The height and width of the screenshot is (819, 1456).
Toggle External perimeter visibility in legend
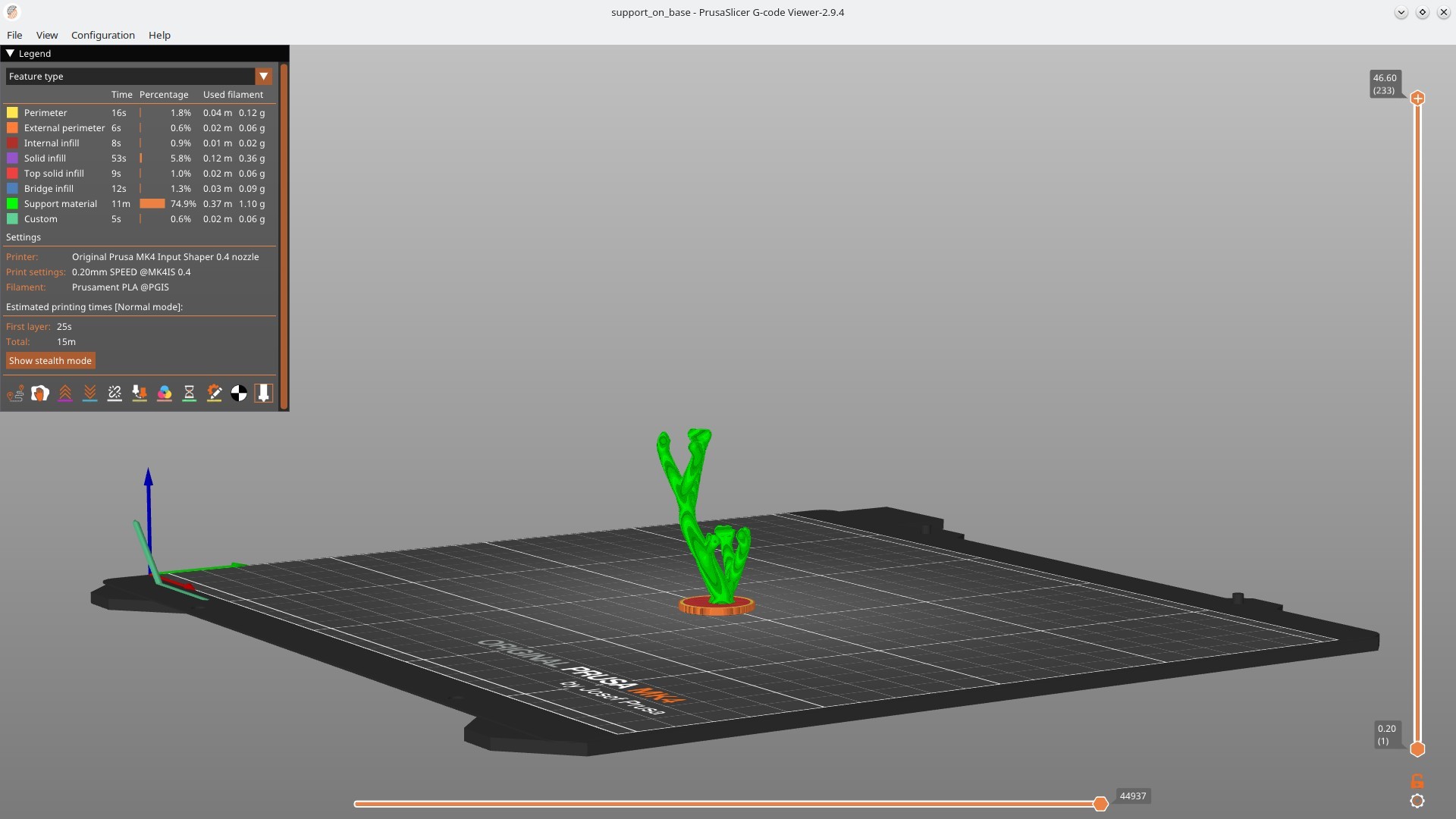coord(140,128)
